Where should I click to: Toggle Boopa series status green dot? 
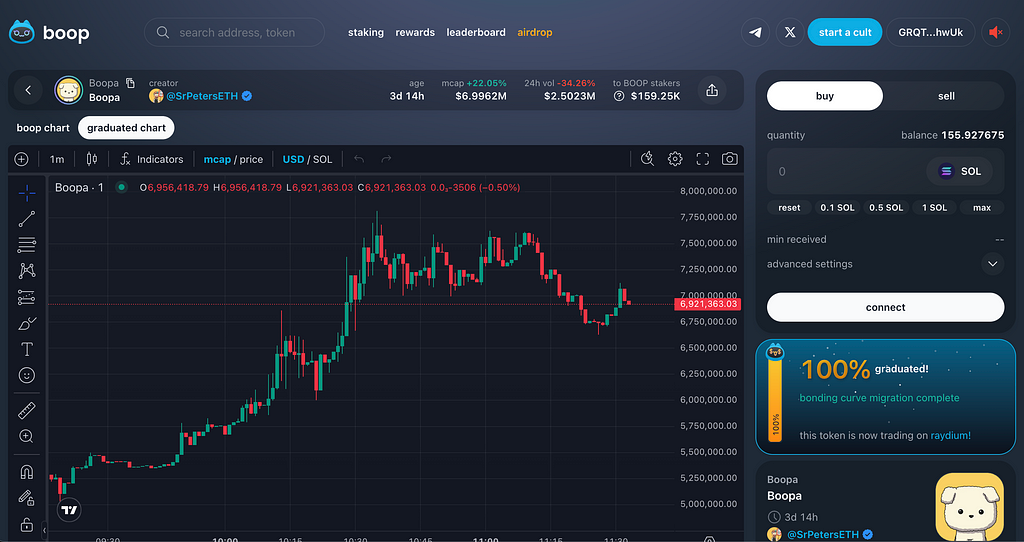tap(121, 187)
